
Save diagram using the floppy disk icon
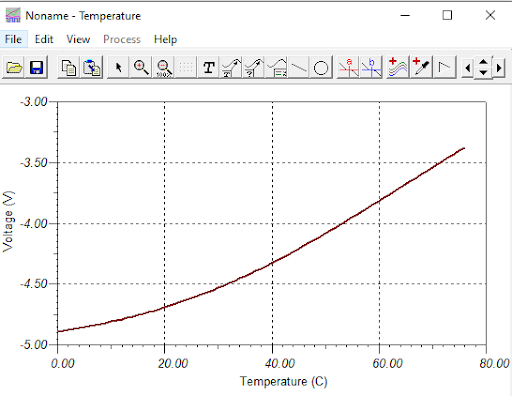[x=36, y=68]
